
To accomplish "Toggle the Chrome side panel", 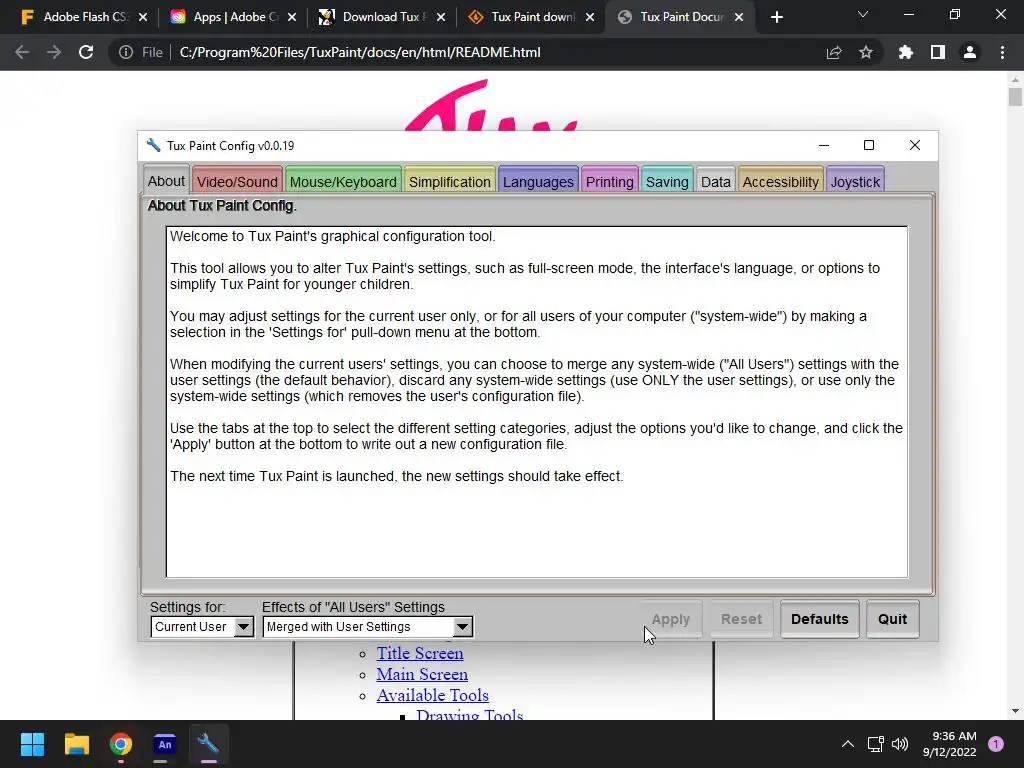I will pyautogui.click(x=938, y=52).
